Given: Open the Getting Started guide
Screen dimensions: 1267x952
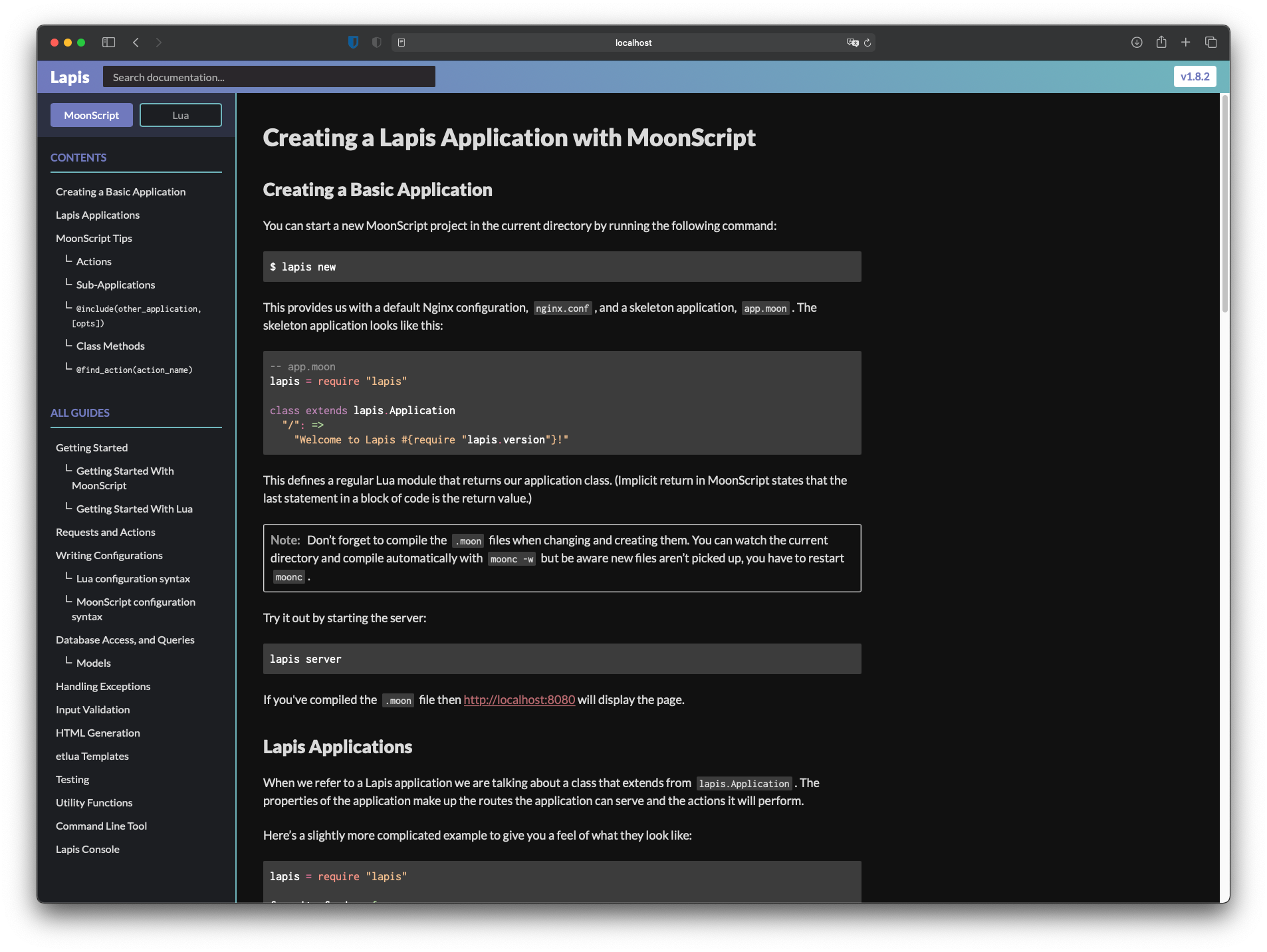Looking at the screenshot, I should [92, 447].
